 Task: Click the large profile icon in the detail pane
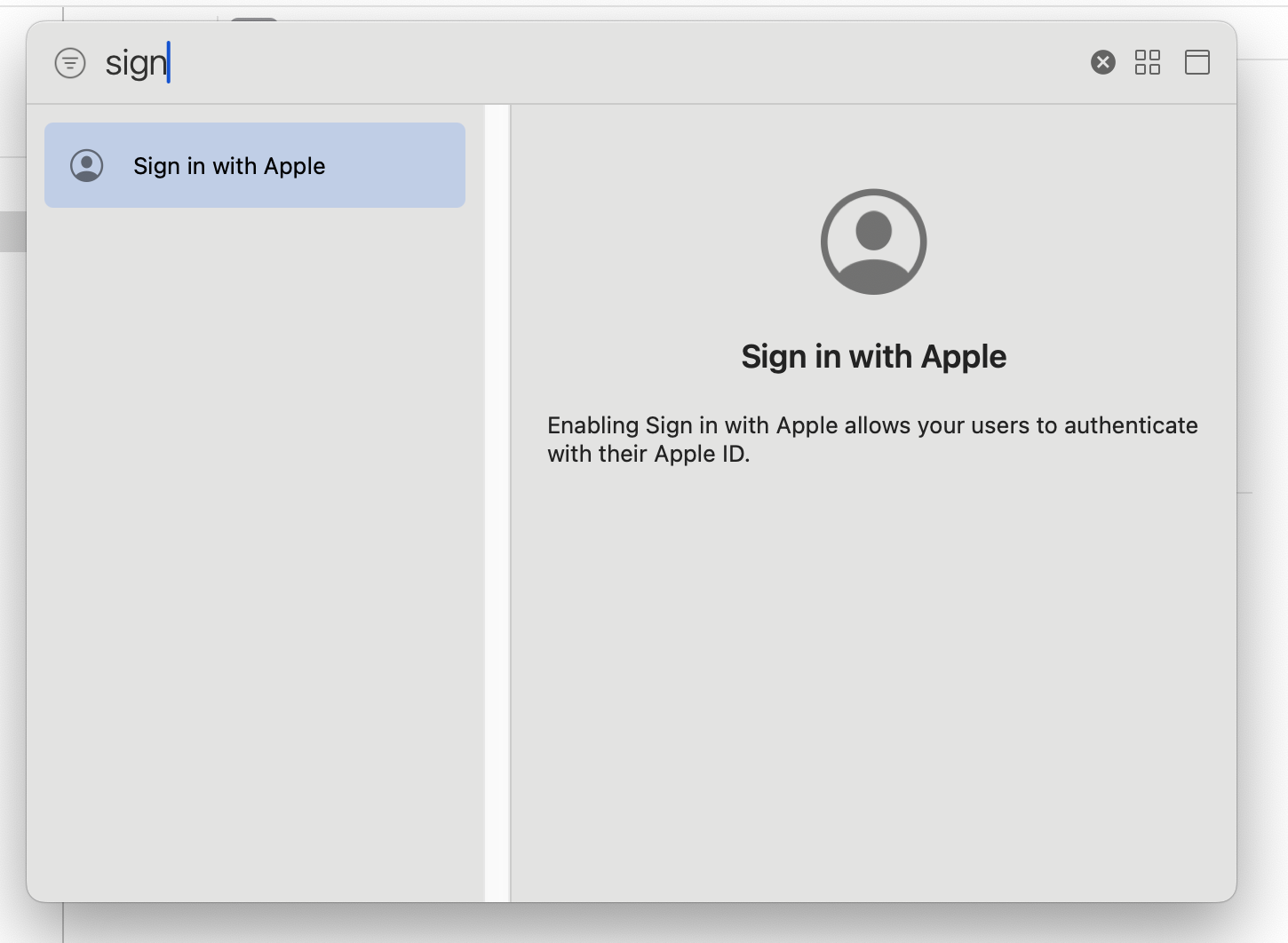pyautogui.click(x=873, y=242)
